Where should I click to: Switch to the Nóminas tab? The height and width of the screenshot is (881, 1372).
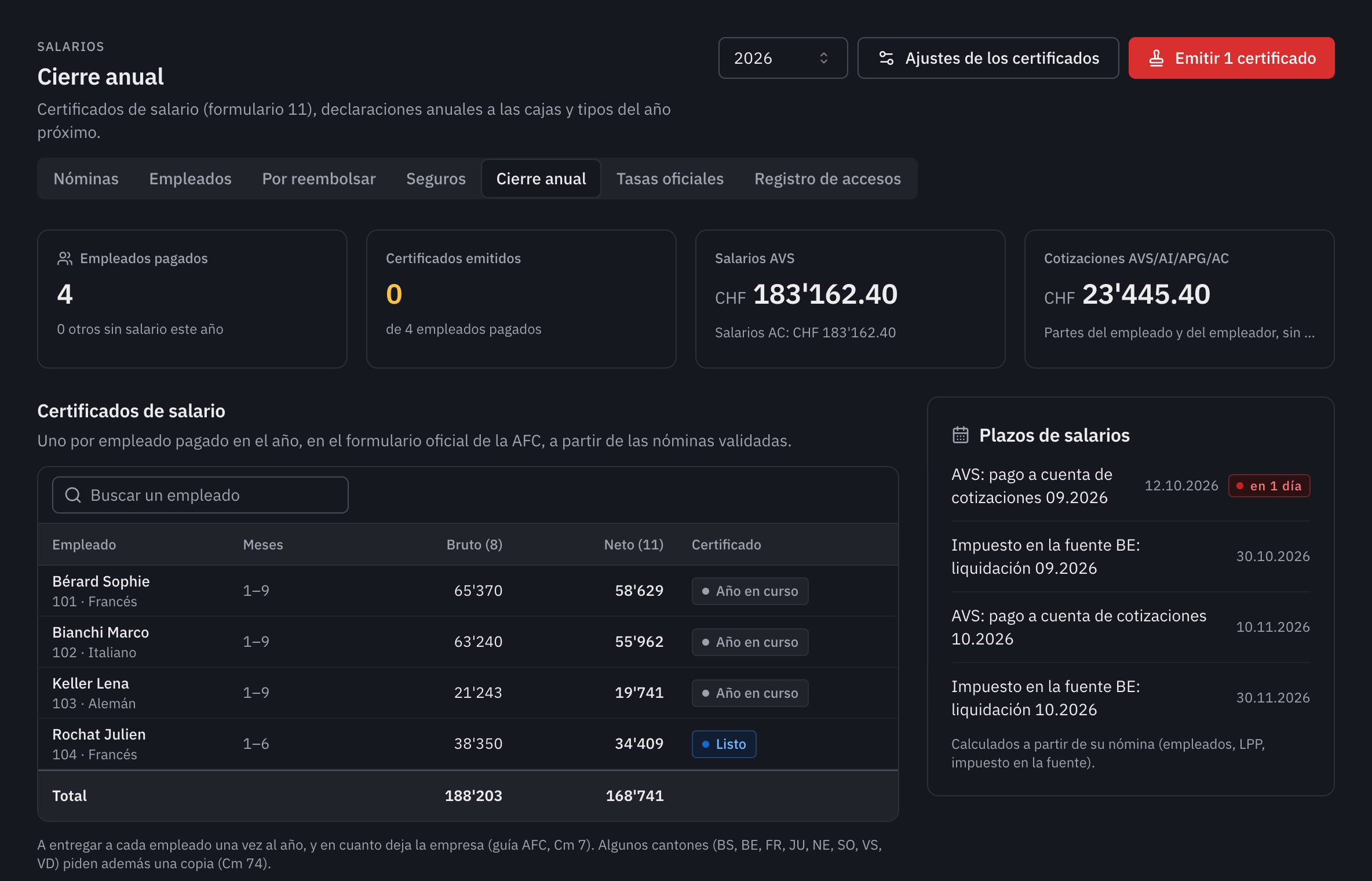(x=86, y=179)
